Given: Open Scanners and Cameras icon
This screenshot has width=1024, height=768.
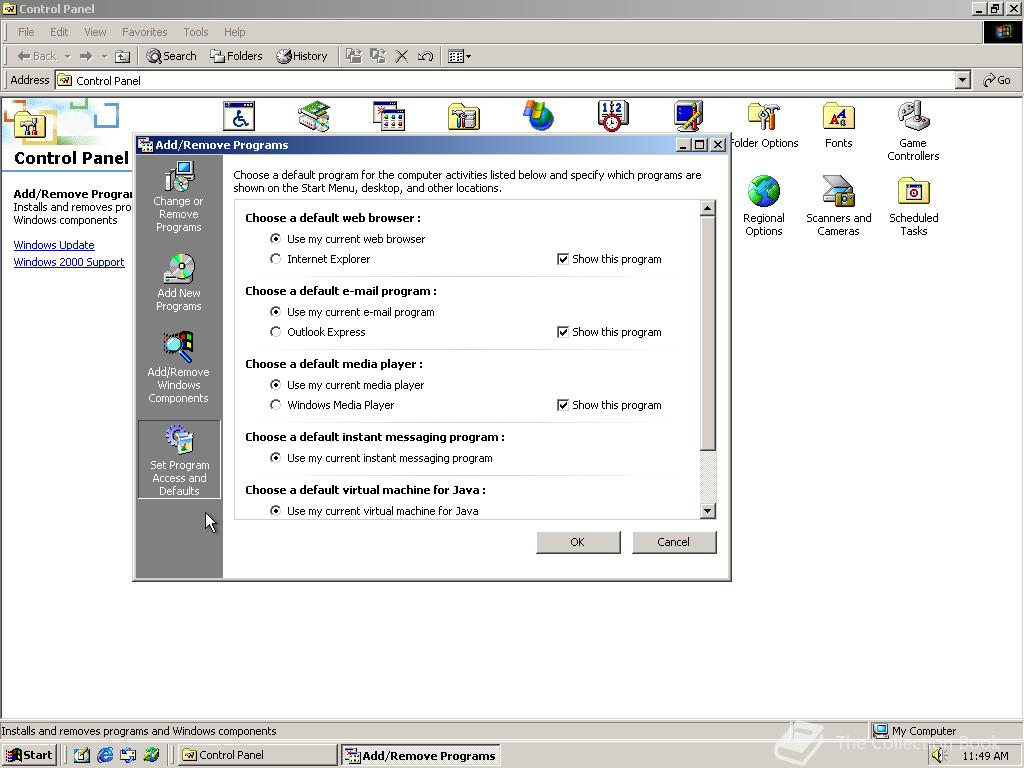Looking at the screenshot, I should coord(839,206).
